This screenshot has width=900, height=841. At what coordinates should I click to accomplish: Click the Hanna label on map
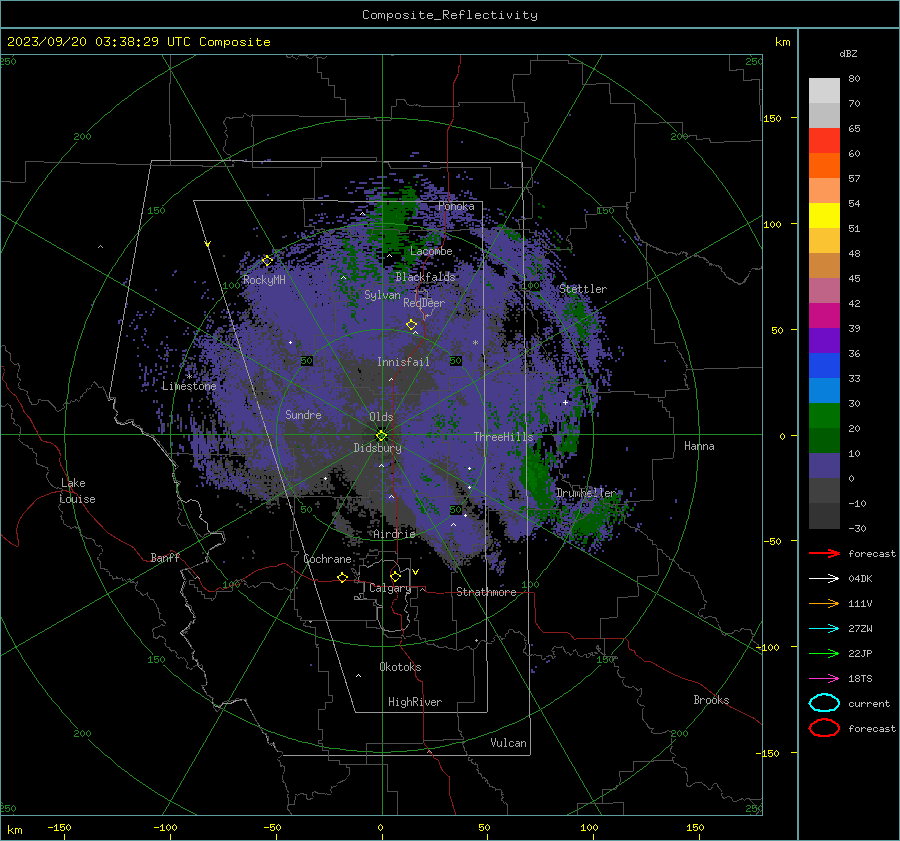tap(699, 446)
